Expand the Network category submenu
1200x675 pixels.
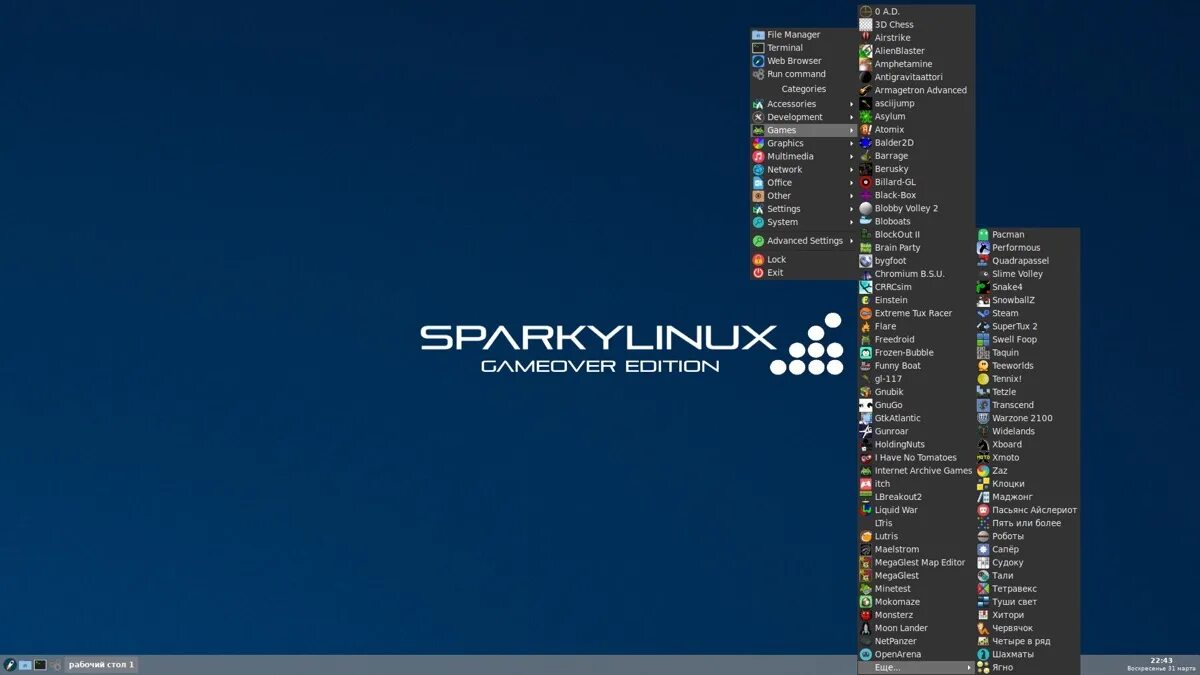click(x=804, y=169)
